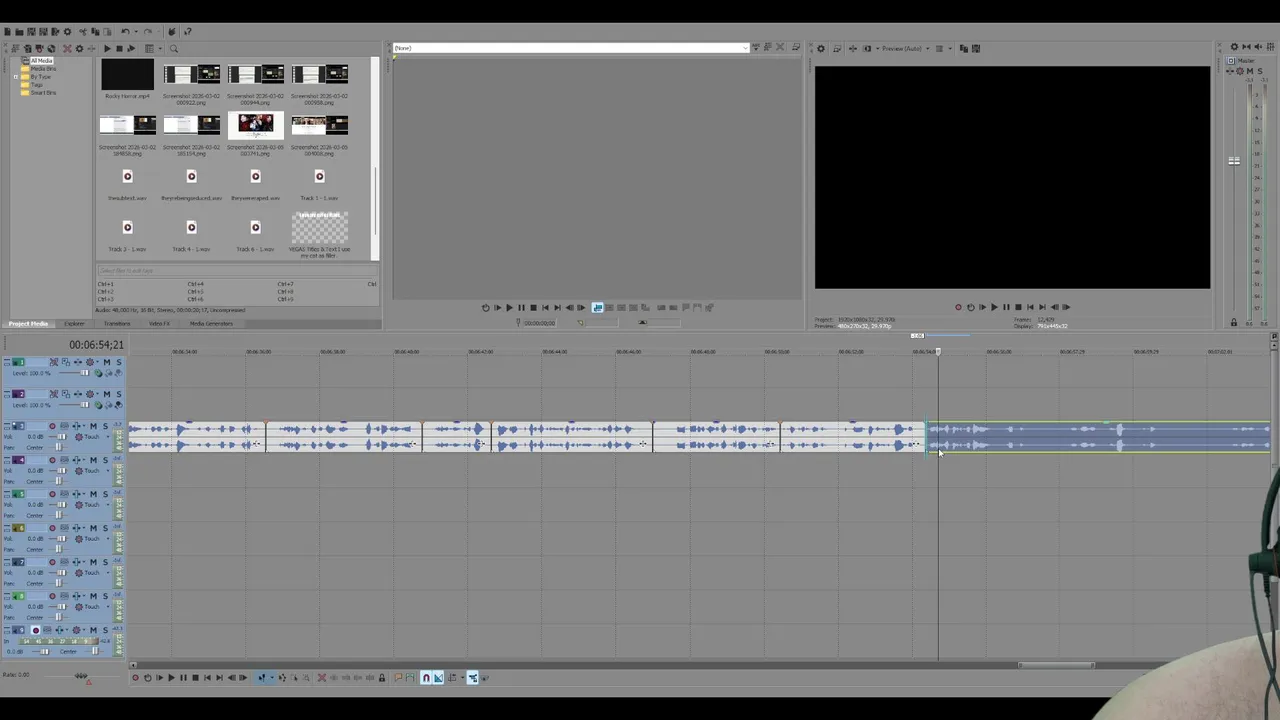
Task: Stop media preview in Project Media toolbar
Action: pyautogui.click(x=119, y=49)
